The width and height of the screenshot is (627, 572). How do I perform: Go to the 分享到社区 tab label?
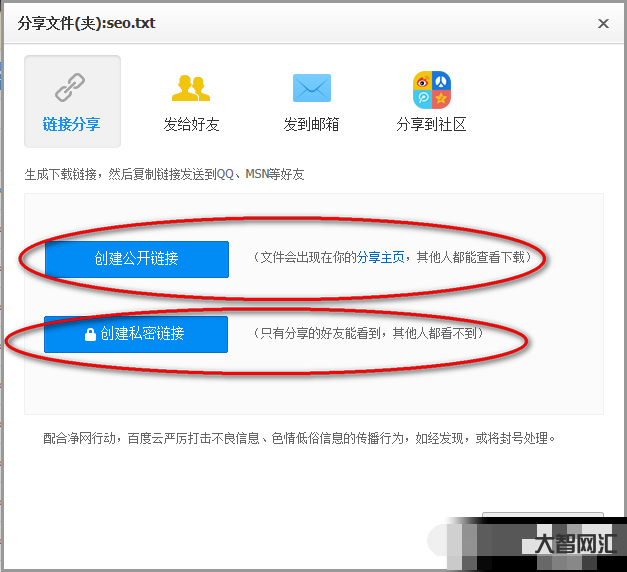(431, 125)
